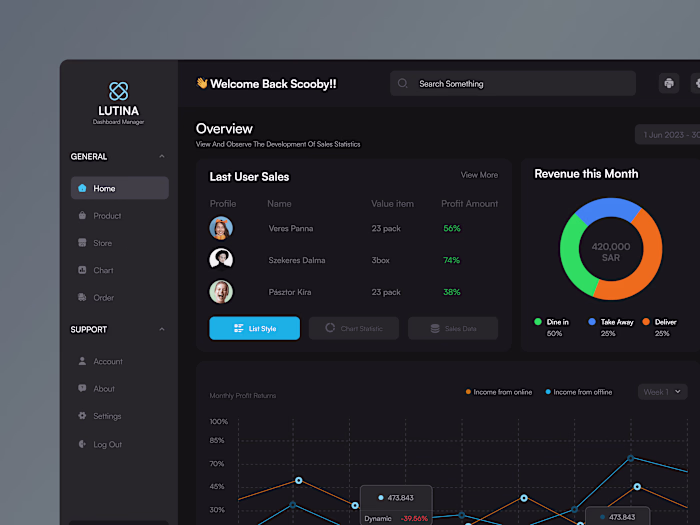Toggle Income from online legend
The image size is (700, 525).
tap(499, 392)
